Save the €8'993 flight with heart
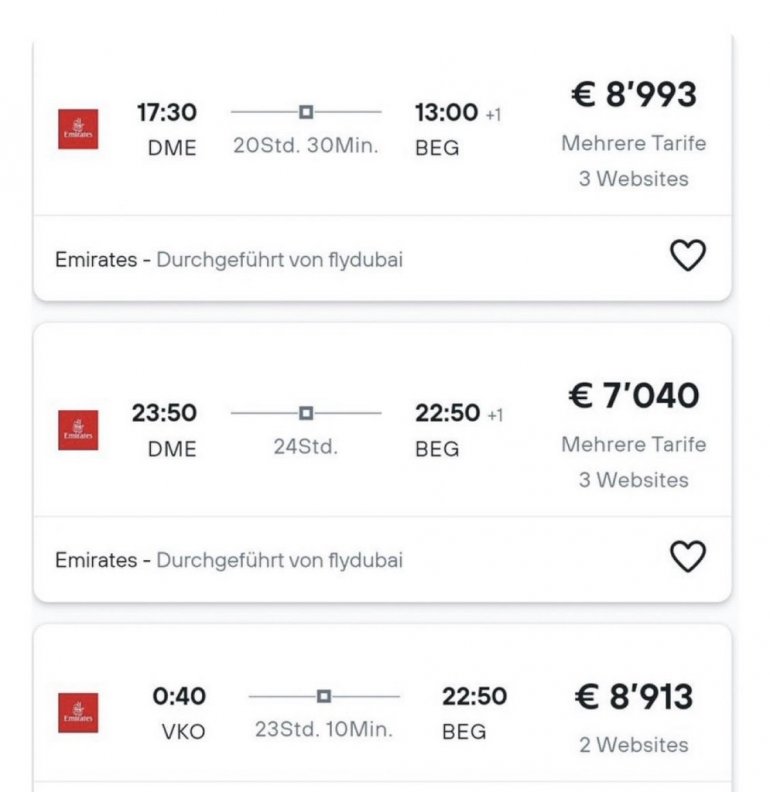The height and width of the screenshot is (792, 770). pyautogui.click(x=687, y=256)
